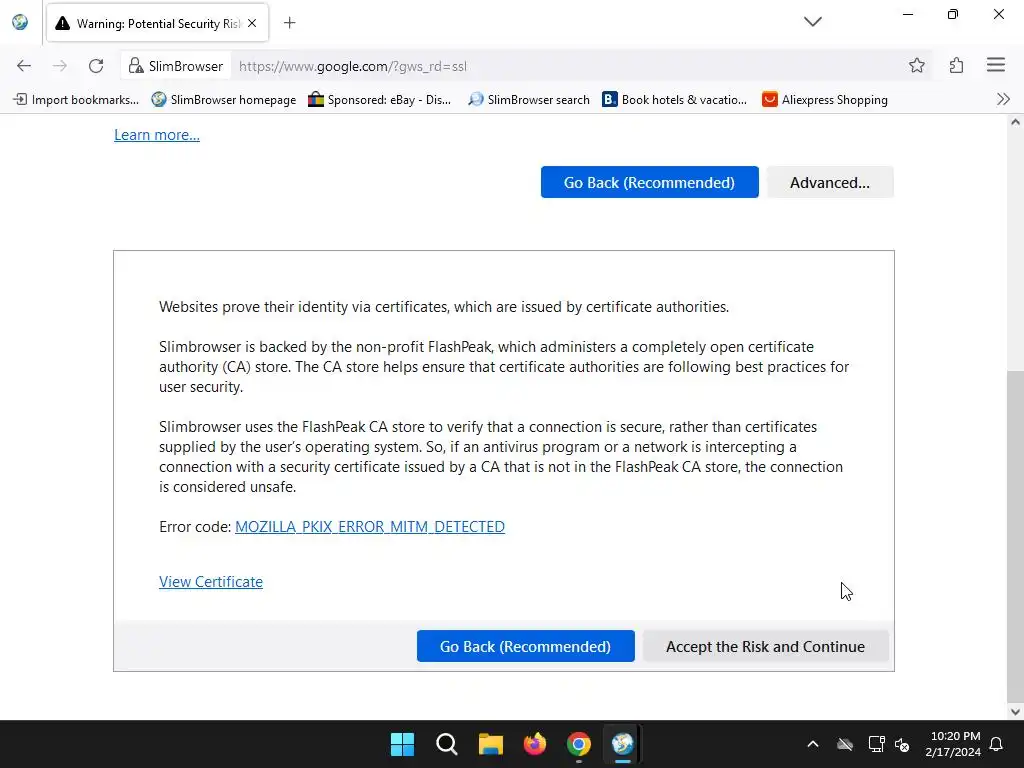Open the network status tray icon
The image size is (1024, 768).
click(876, 744)
